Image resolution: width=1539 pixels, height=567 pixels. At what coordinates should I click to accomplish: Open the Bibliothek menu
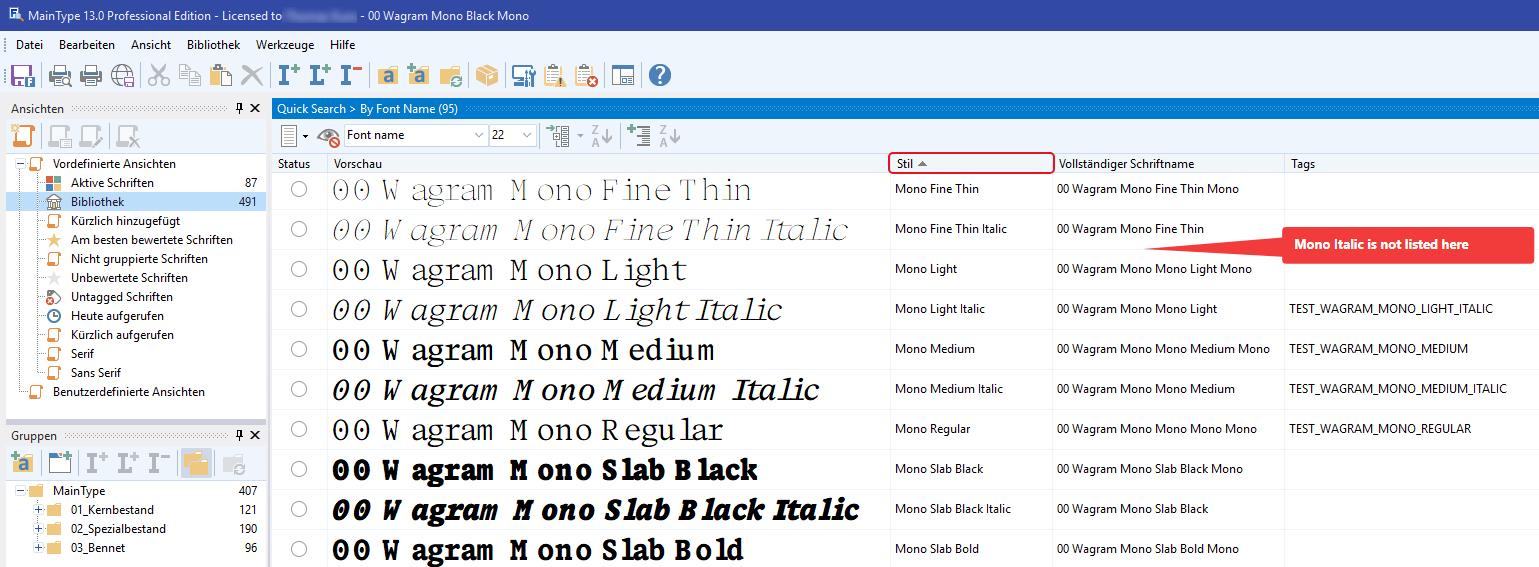point(214,45)
